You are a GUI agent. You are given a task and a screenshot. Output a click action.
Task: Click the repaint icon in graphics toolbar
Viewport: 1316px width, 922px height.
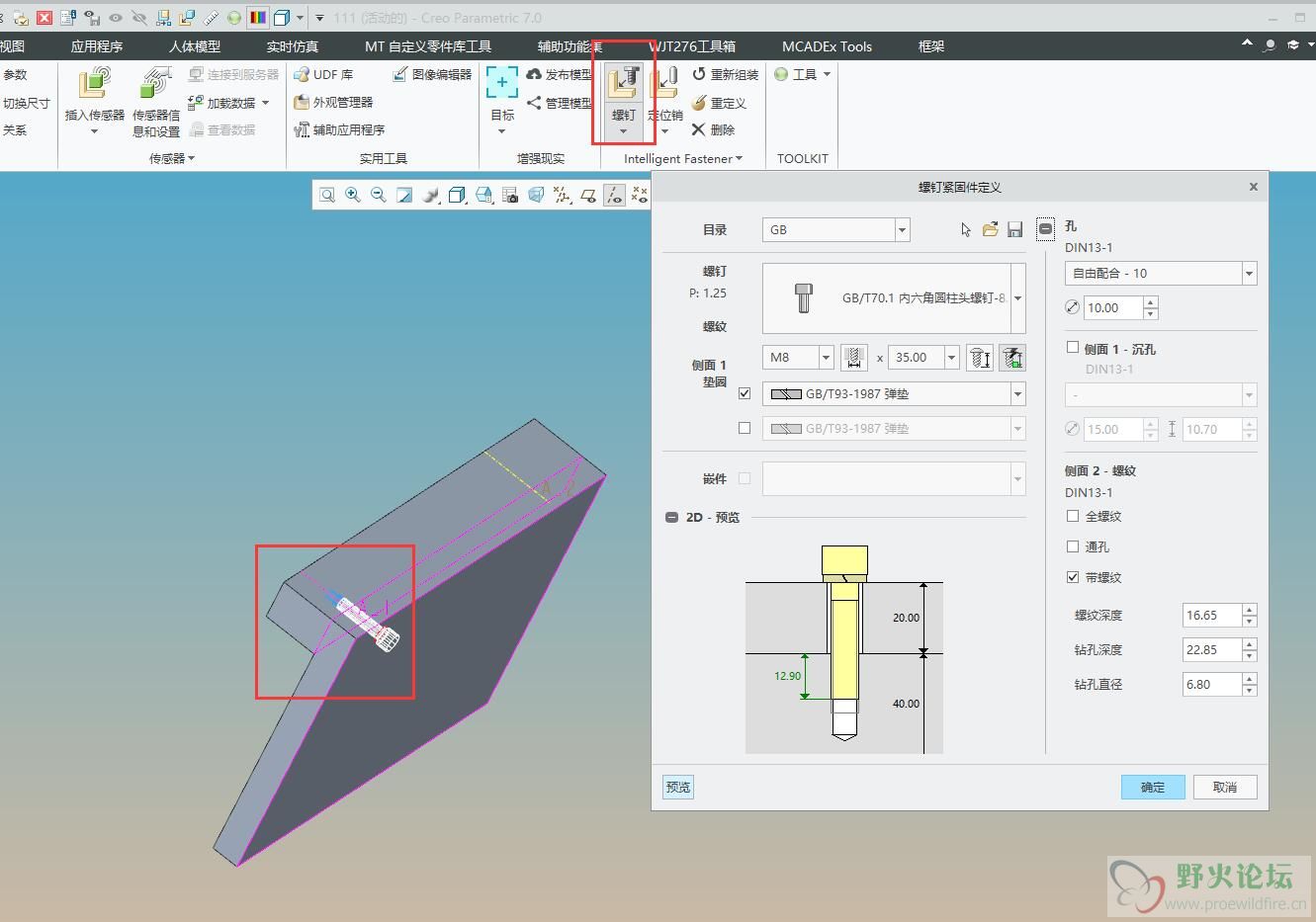(404, 195)
